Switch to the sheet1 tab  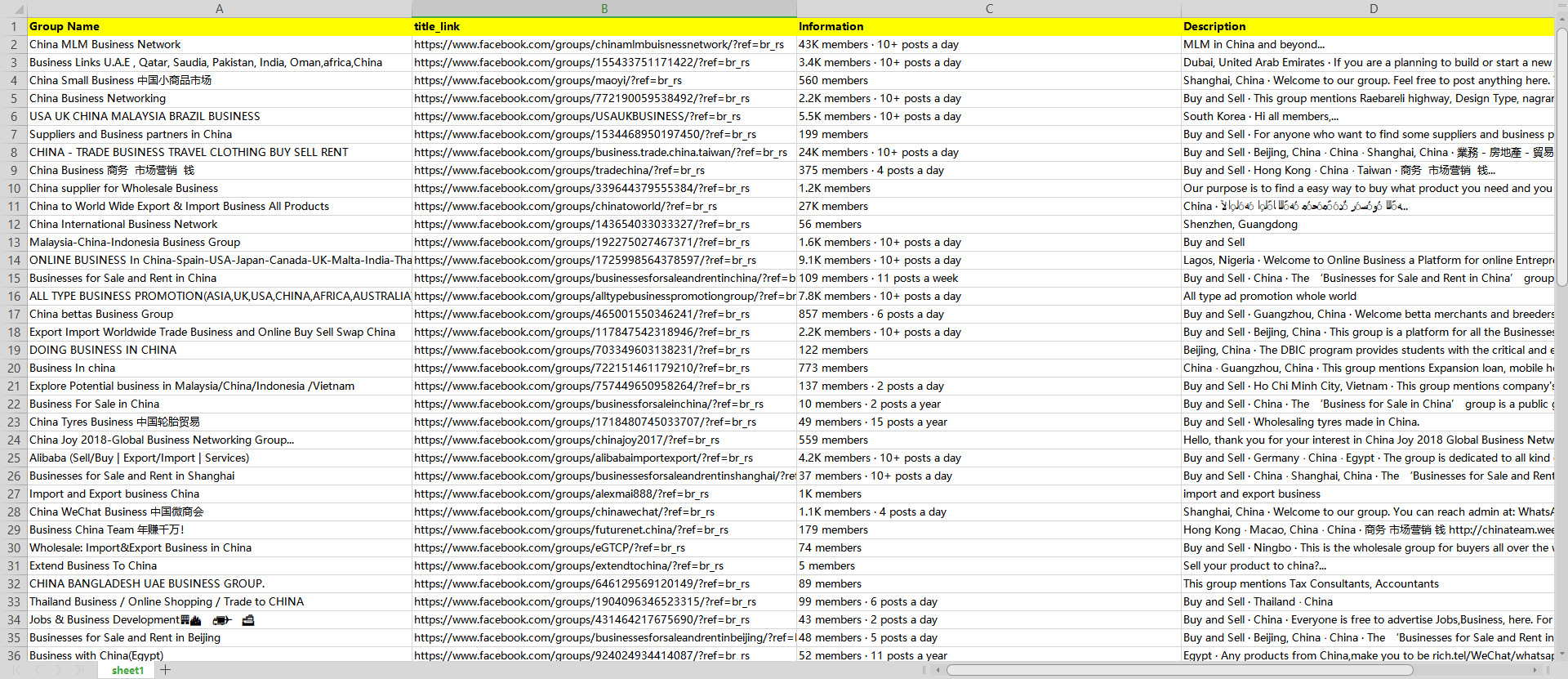pos(127,670)
